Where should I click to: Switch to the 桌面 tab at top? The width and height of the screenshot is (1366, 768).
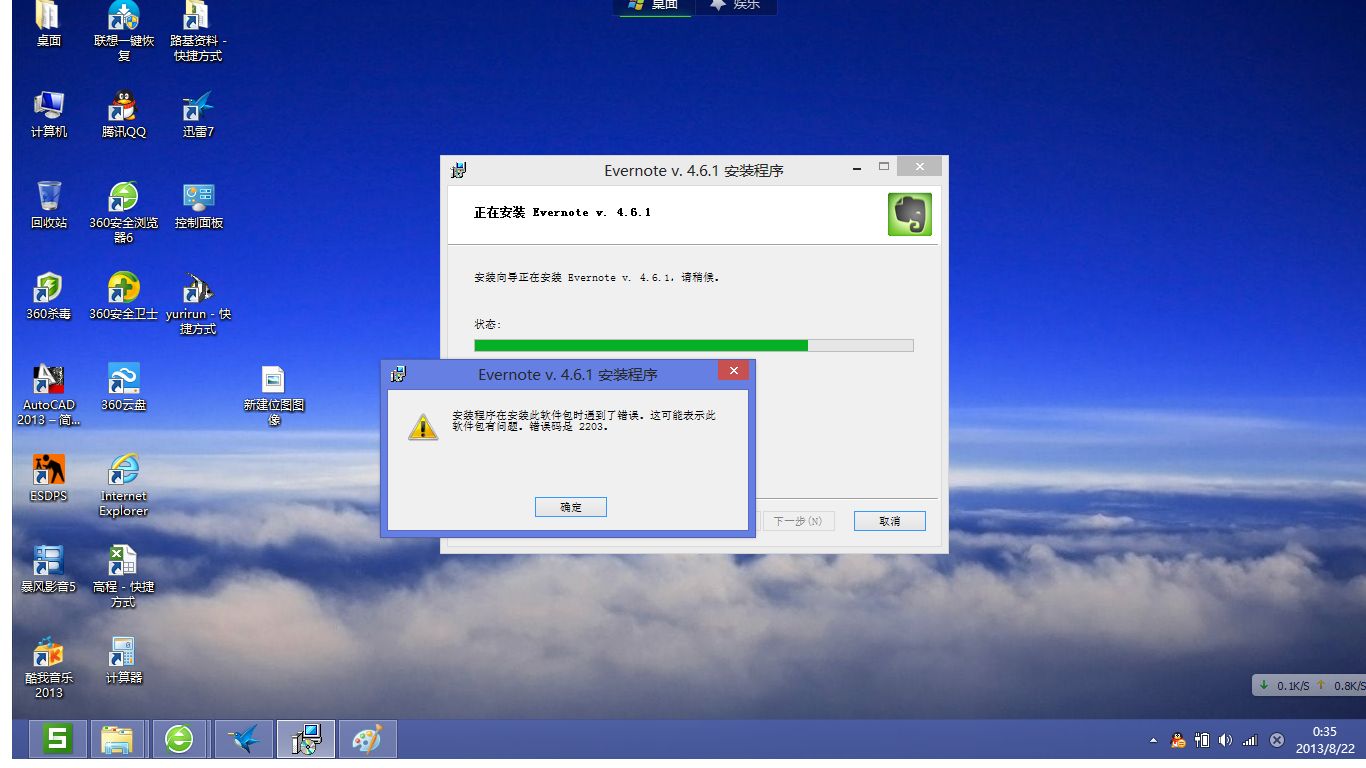[x=654, y=5]
